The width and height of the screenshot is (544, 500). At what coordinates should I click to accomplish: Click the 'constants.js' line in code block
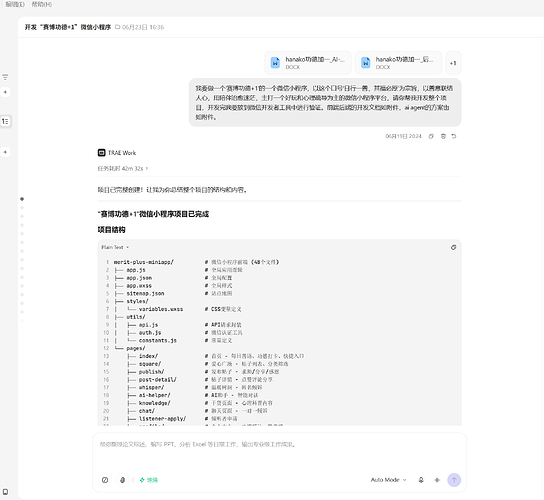(158, 340)
